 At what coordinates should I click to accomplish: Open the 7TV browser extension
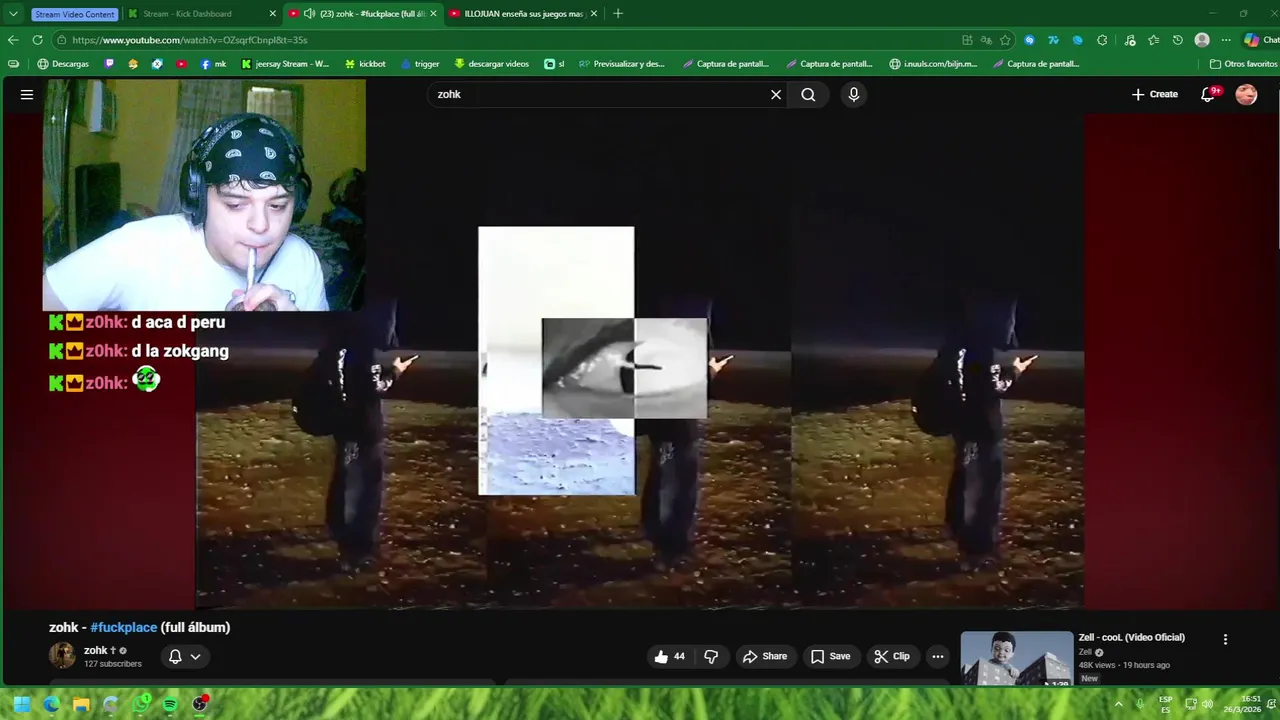tap(1053, 40)
